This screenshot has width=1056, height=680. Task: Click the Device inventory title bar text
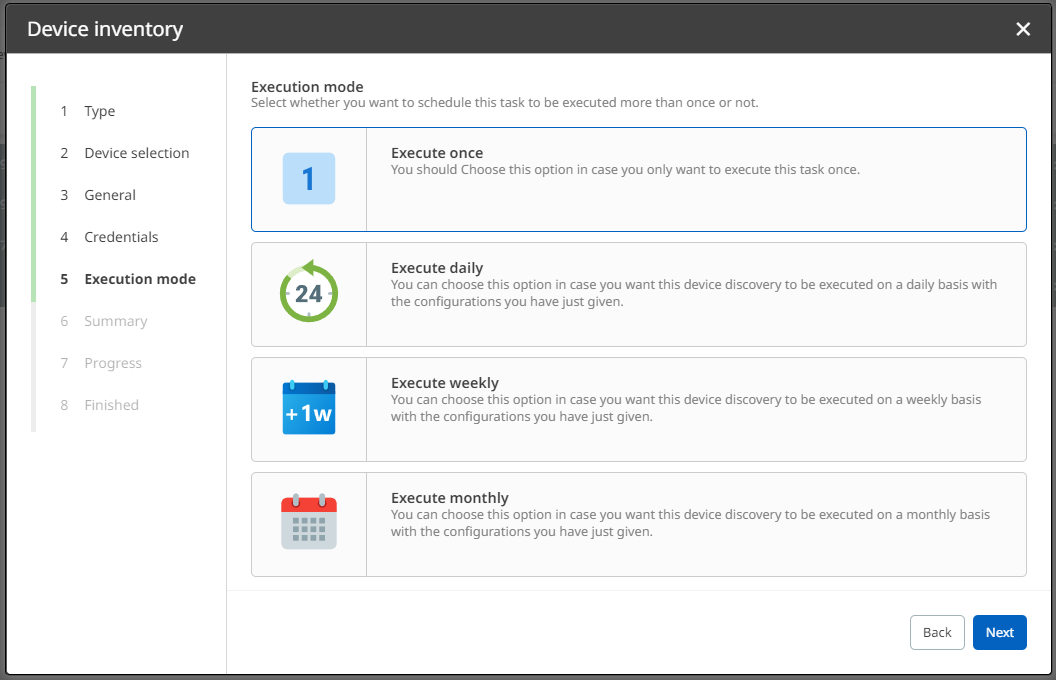pyautogui.click(x=105, y=29)
